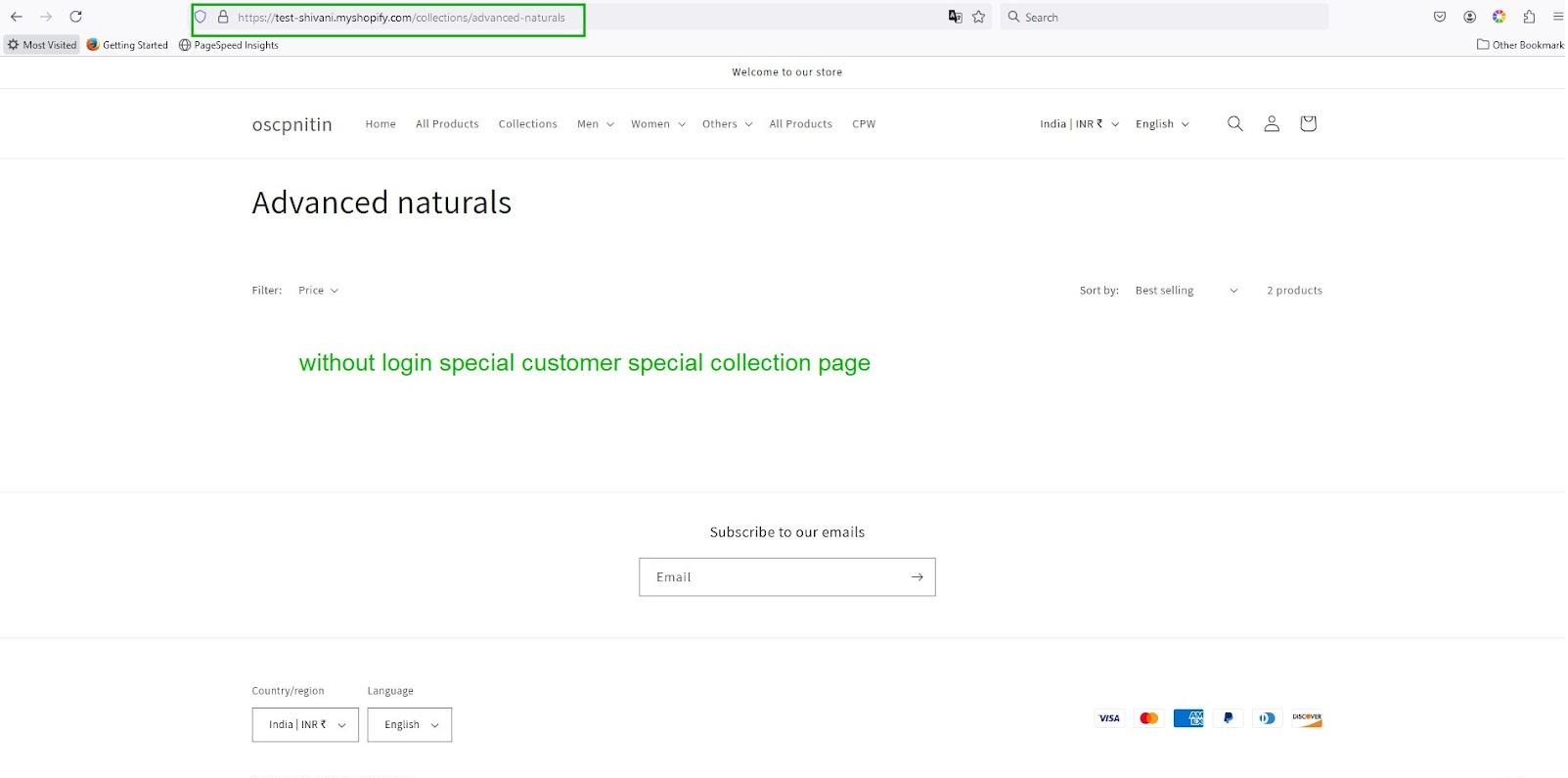
Task: Click the site security padlock icon
Action: pos(223,17)
